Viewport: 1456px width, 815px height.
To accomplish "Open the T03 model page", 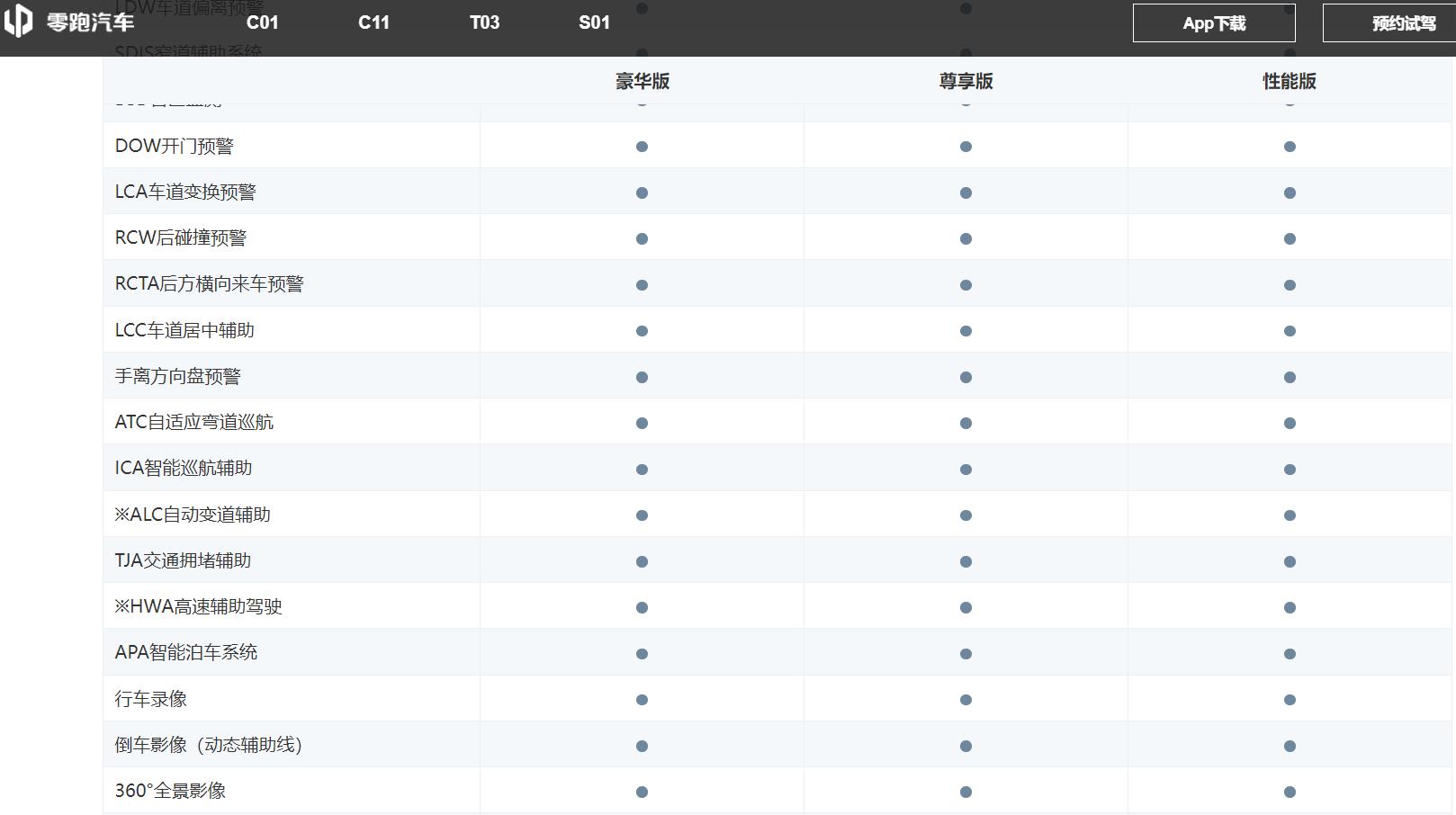I will (x=484, y=22).
